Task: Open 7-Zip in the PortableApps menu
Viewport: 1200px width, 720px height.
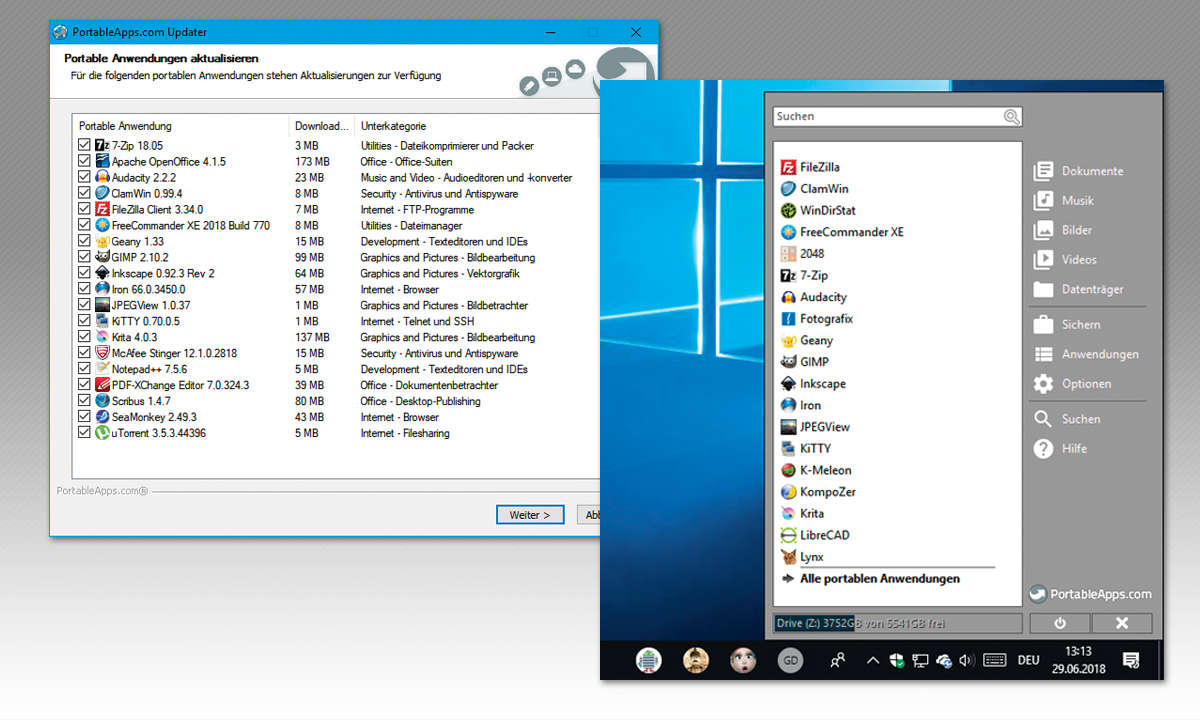Action: coord(804,275)
